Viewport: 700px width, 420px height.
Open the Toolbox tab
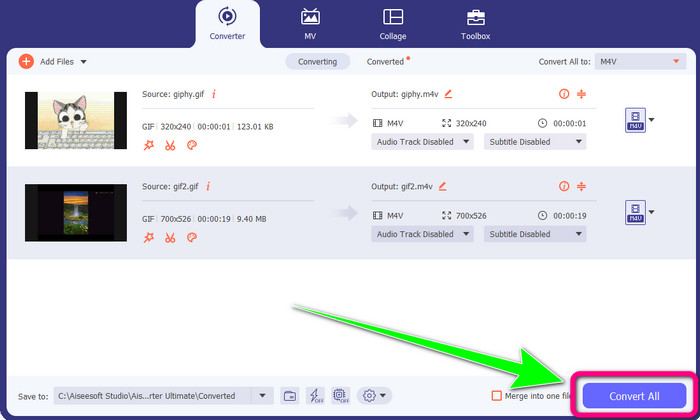(476, 24)
